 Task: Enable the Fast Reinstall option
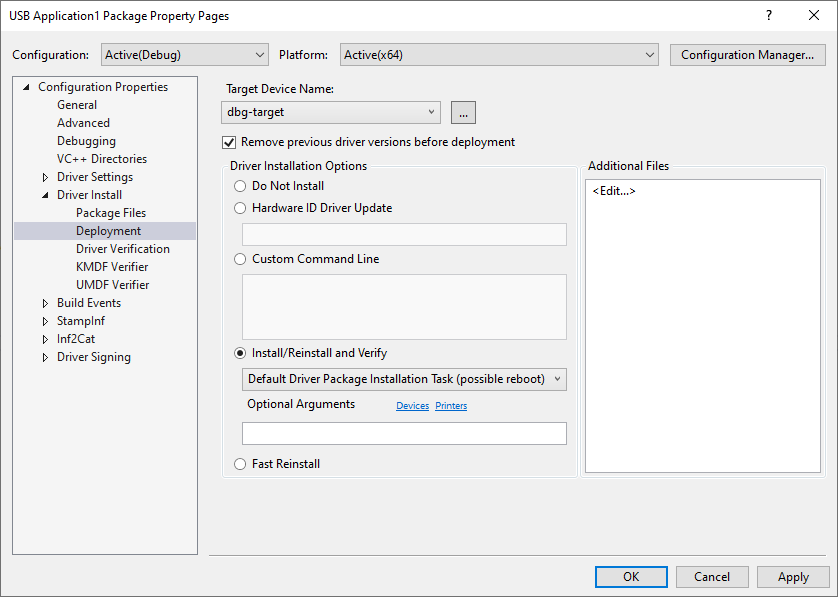click(239, 463)
